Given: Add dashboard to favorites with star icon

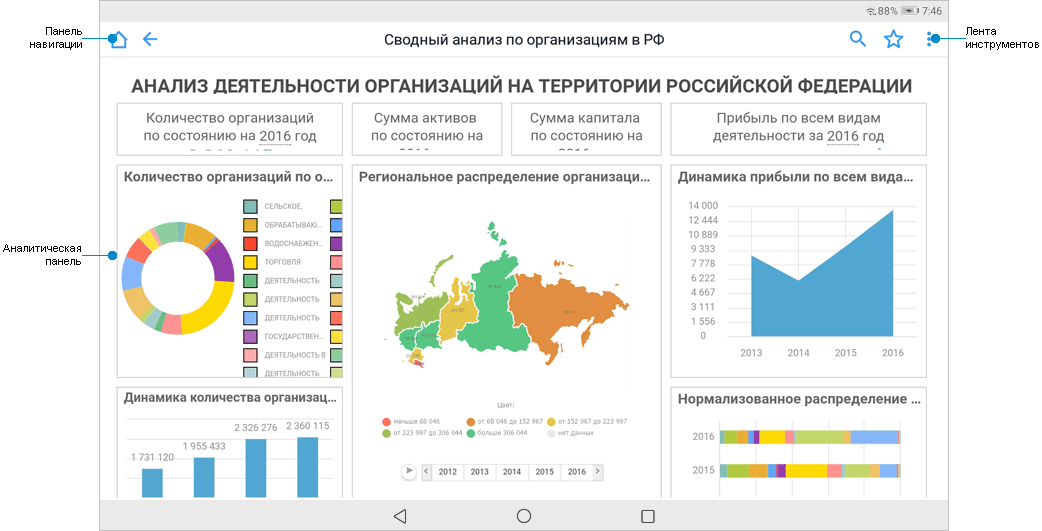Looking at the screenshot, I should (894, 39).
